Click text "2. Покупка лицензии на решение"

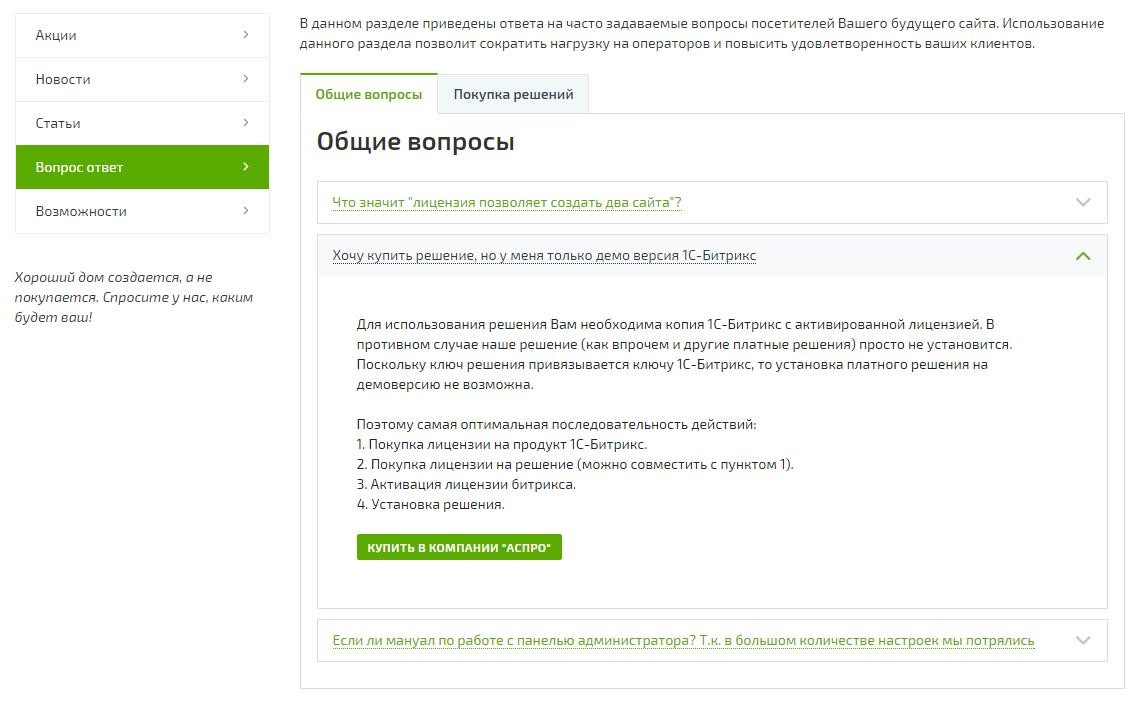(465, 464)
